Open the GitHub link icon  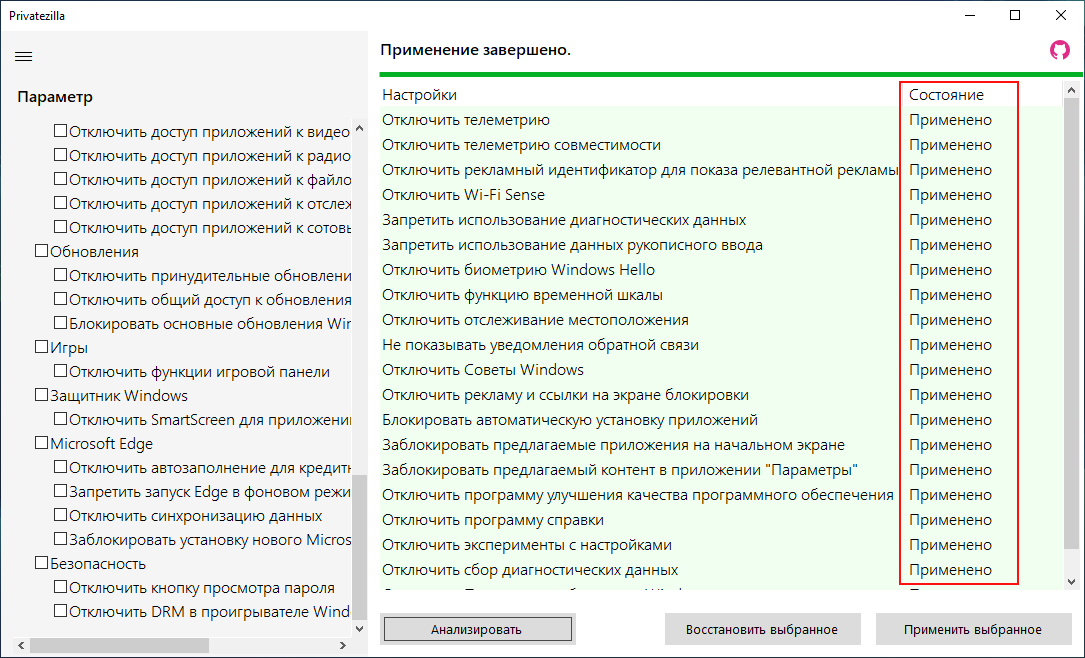1059,50
